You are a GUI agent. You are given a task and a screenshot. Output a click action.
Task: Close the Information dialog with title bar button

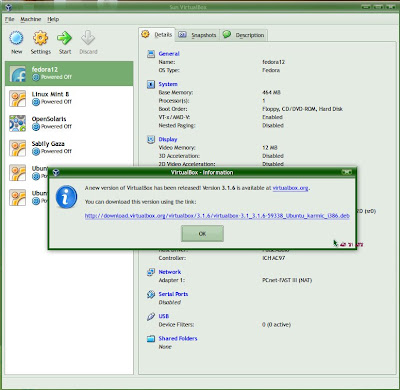click(347, 172)
